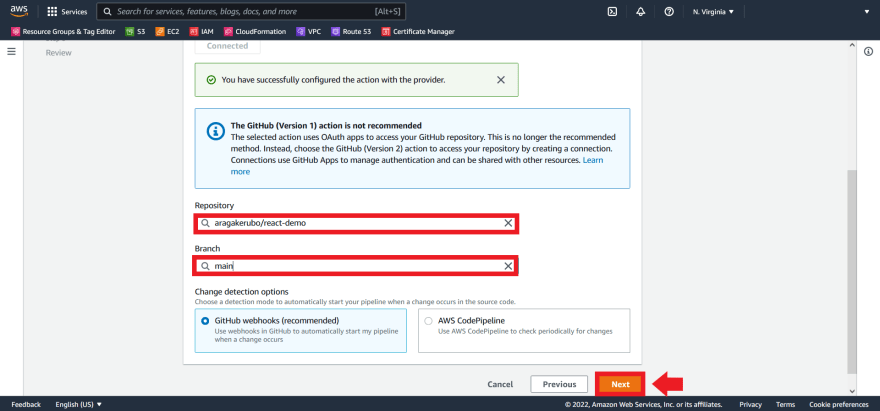The width and height of the screenshot is (880, 411).
Task: Click the Connected button
Action: click(x=227, y=46)
